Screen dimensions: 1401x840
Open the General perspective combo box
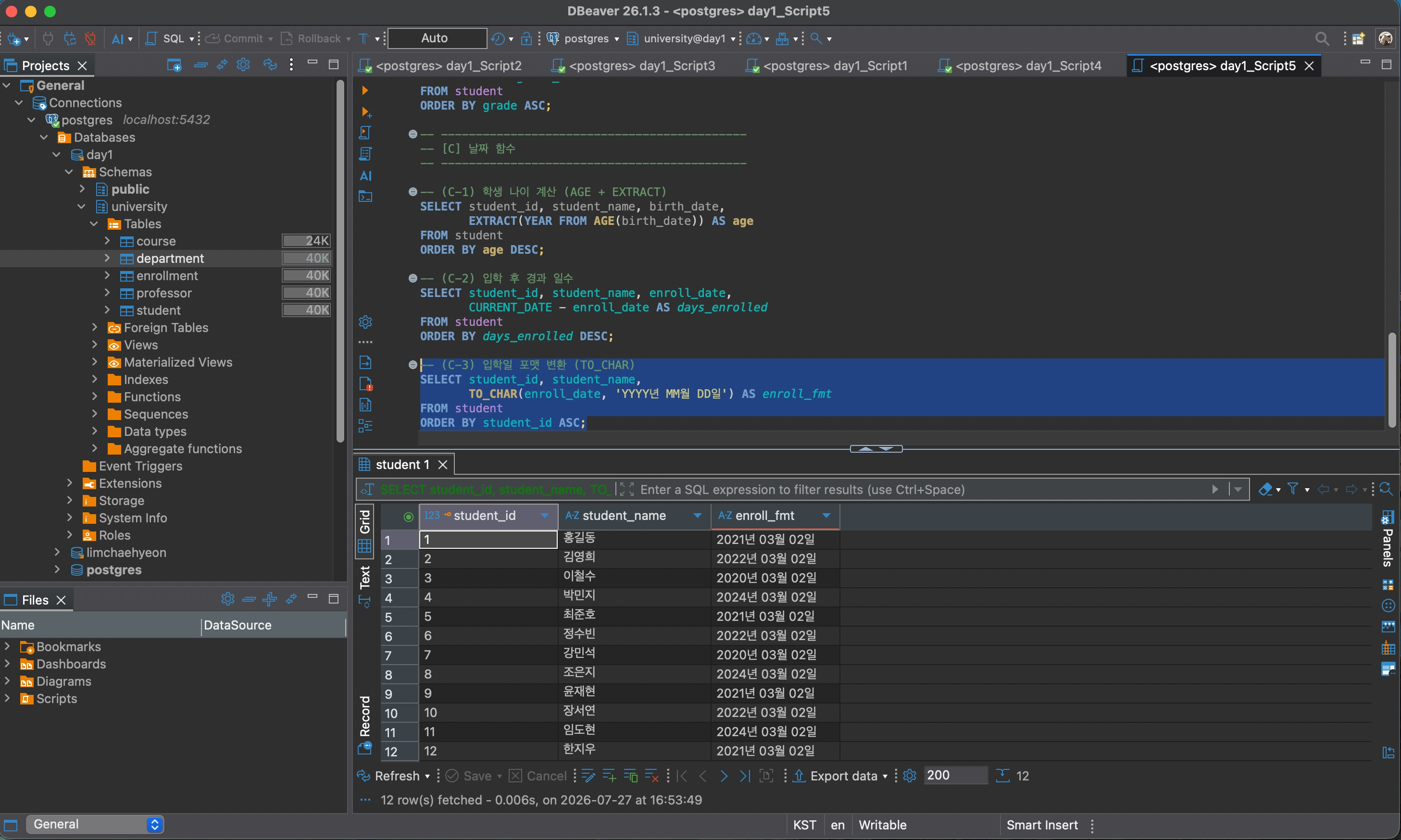(95, 824)
